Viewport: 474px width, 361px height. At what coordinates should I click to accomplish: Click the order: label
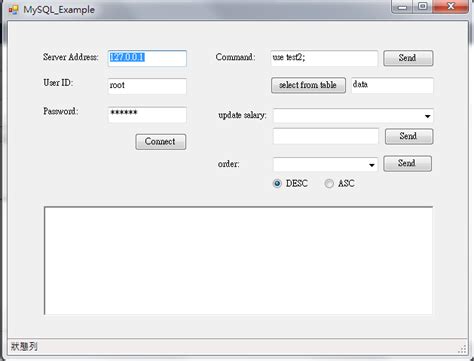[x=229, y=164]
